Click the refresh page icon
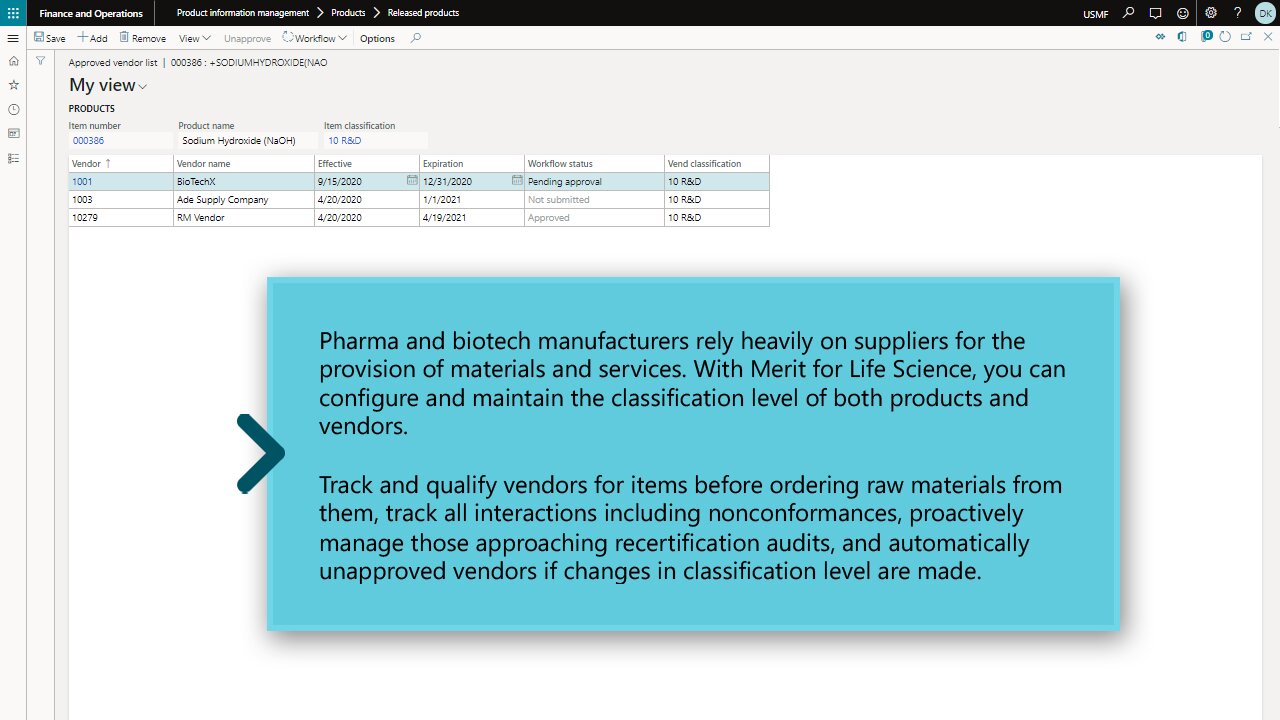Screen dimensions: 1280x720 click(1225, 37)
